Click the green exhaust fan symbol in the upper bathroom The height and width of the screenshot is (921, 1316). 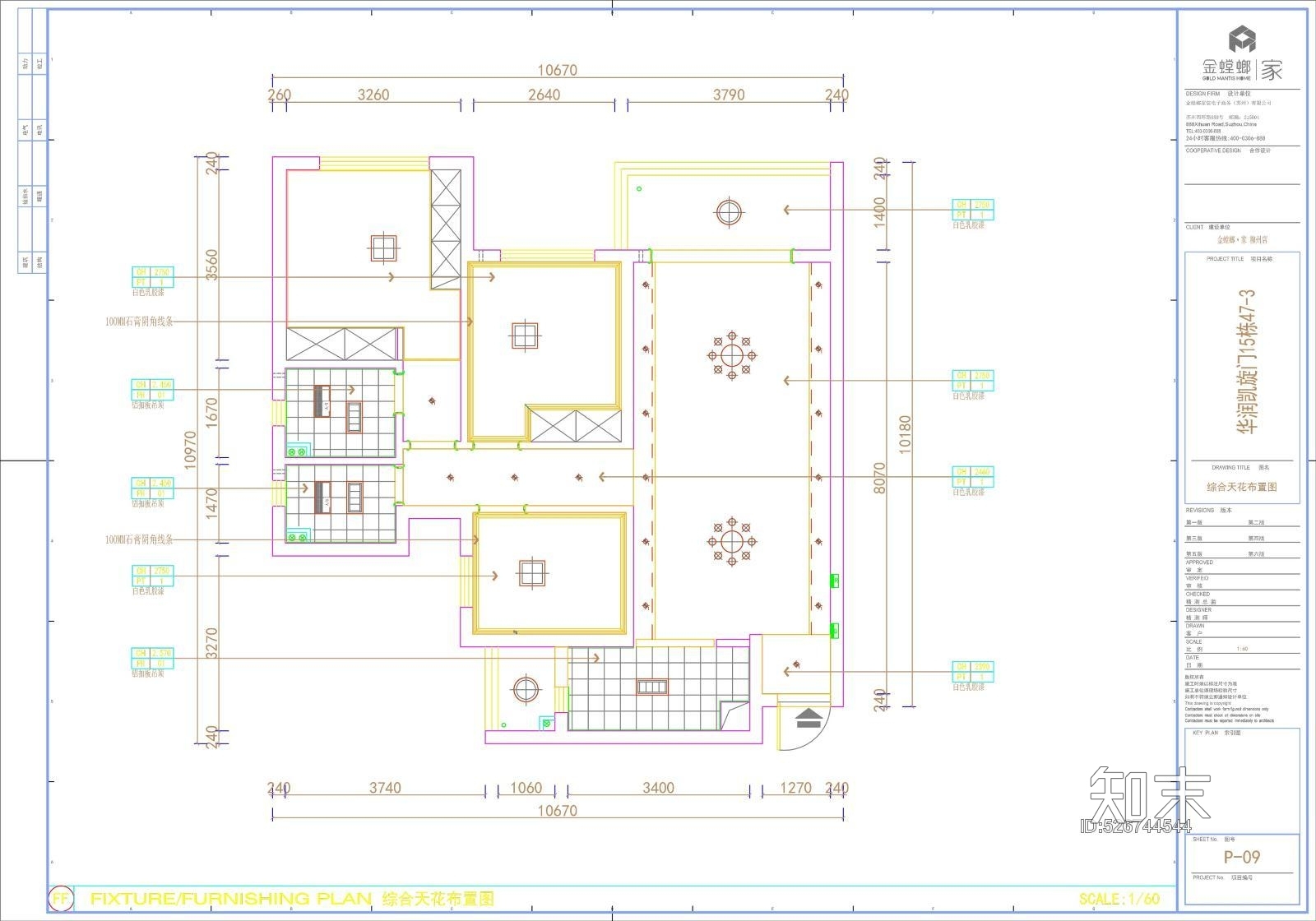pyautogui.click(x=297, y=451)
